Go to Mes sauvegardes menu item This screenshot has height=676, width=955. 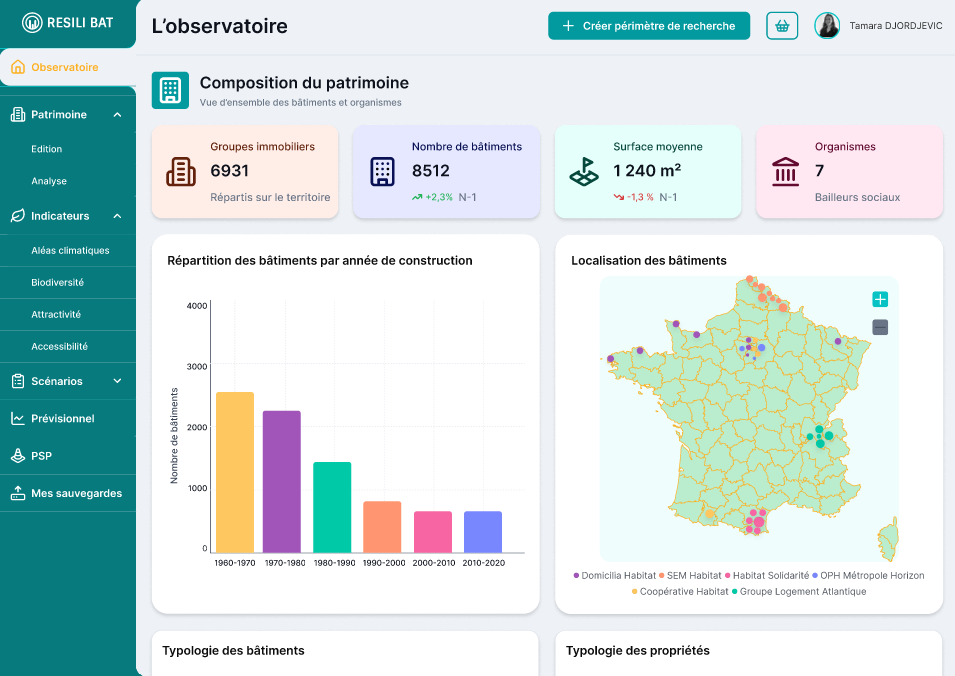[76, 493]
